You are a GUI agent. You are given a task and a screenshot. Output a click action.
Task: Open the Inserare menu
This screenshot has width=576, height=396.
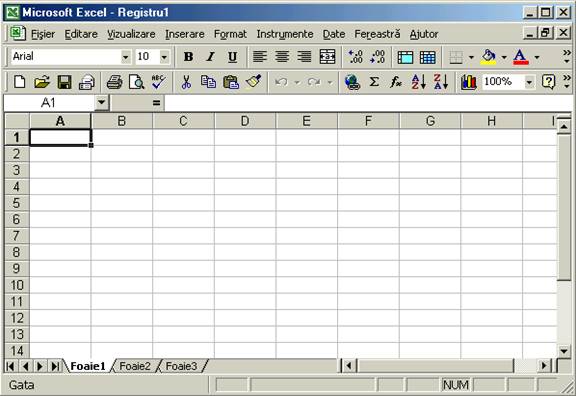pyautogui.click(x=185, y=34)
